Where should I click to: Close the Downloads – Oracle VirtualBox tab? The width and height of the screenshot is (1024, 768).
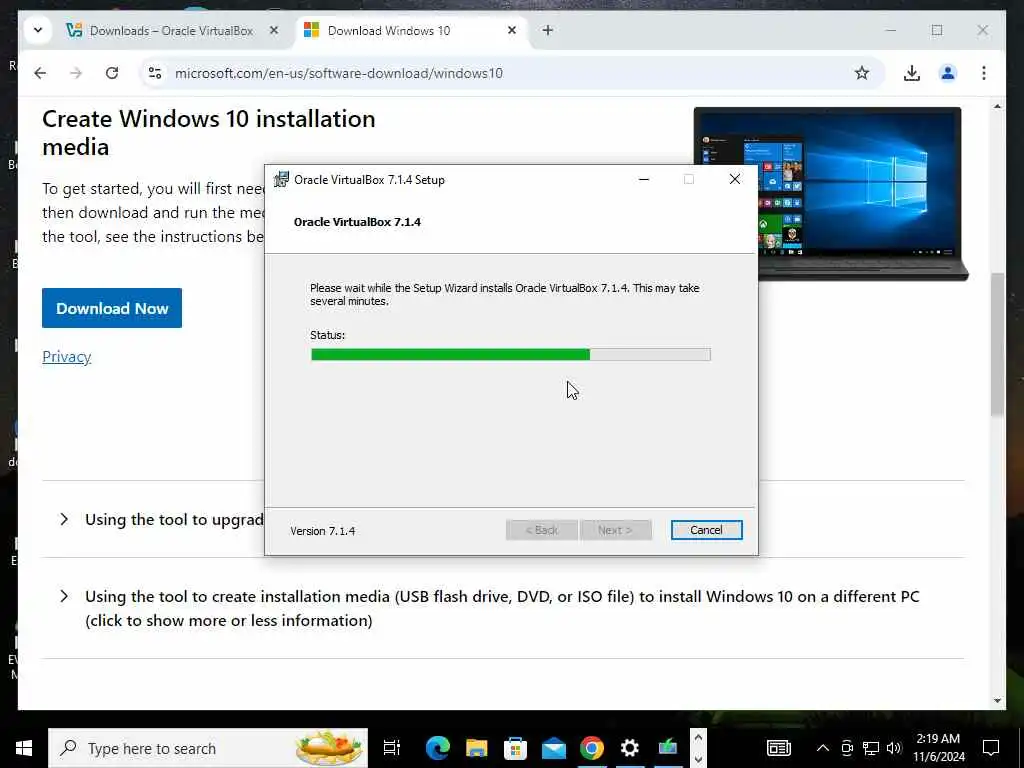(274, 30)
